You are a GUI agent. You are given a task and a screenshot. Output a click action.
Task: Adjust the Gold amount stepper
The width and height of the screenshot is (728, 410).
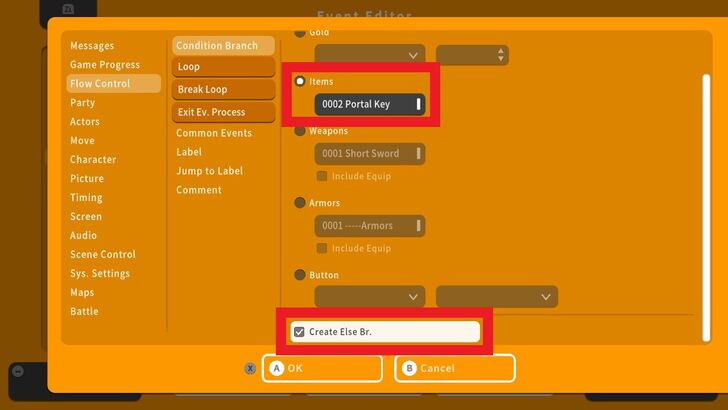click(x=501, y=55)
